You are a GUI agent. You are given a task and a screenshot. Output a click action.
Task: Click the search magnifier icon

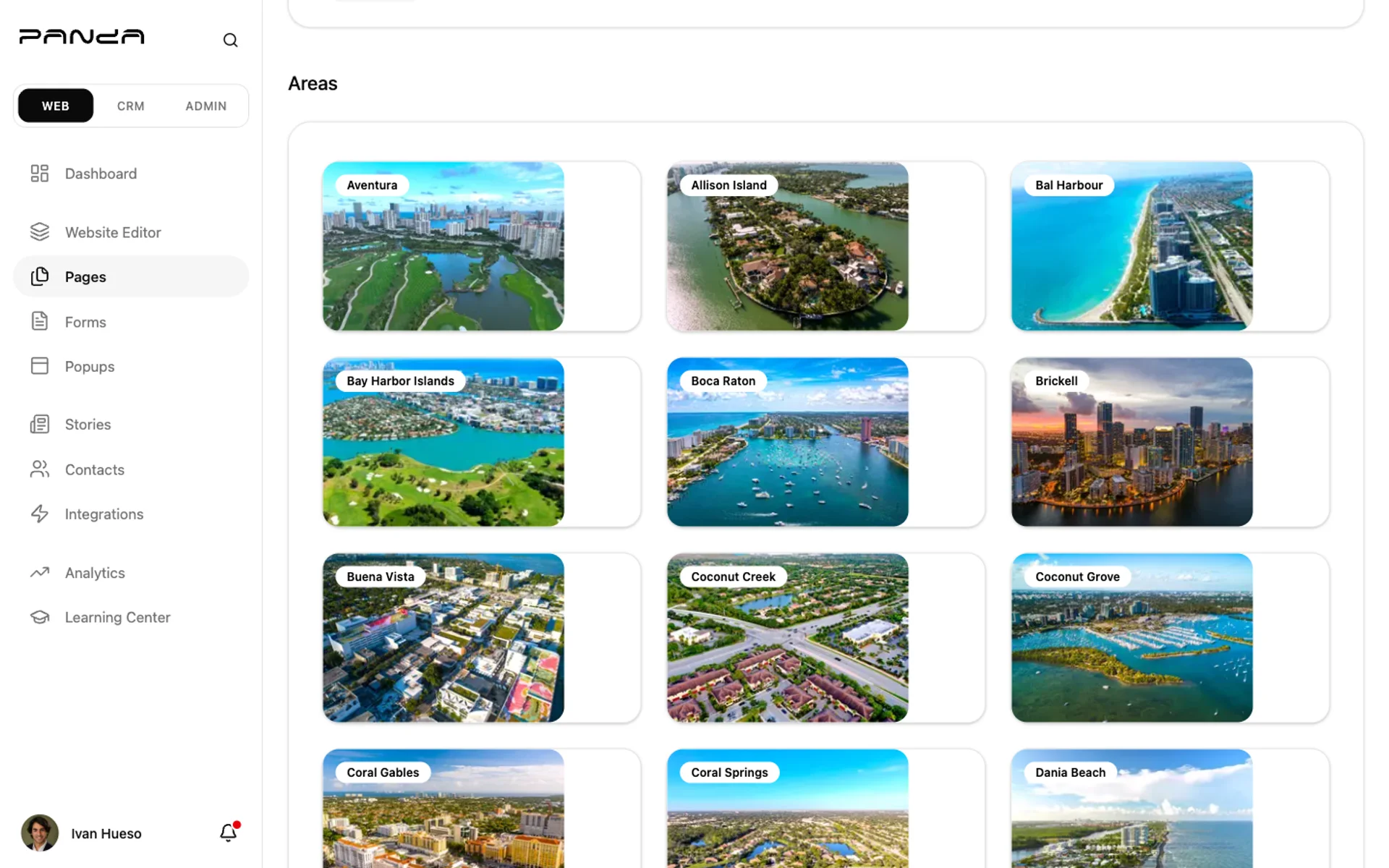[x=230, y=41]
